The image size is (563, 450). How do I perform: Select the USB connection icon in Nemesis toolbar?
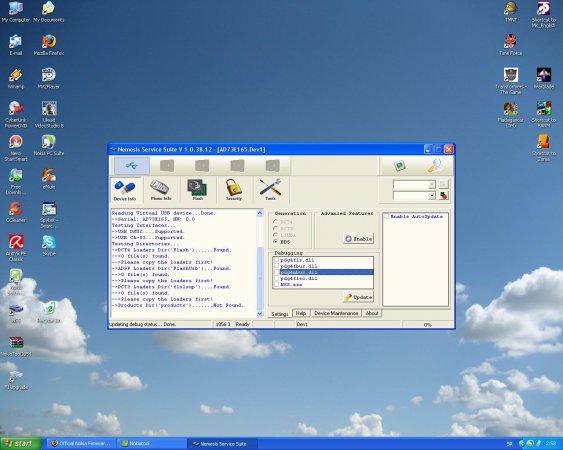point(132,166)
